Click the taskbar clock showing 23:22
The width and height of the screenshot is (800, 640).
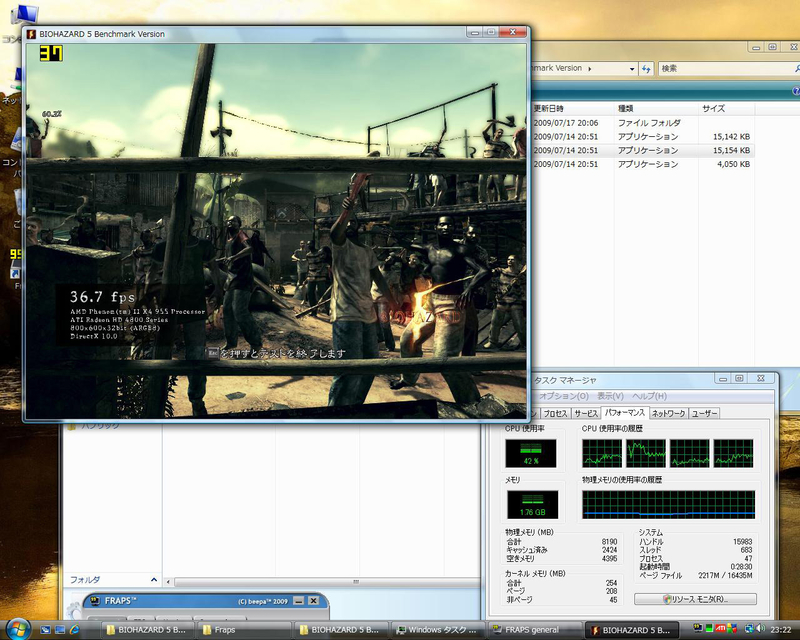(781, 629)
